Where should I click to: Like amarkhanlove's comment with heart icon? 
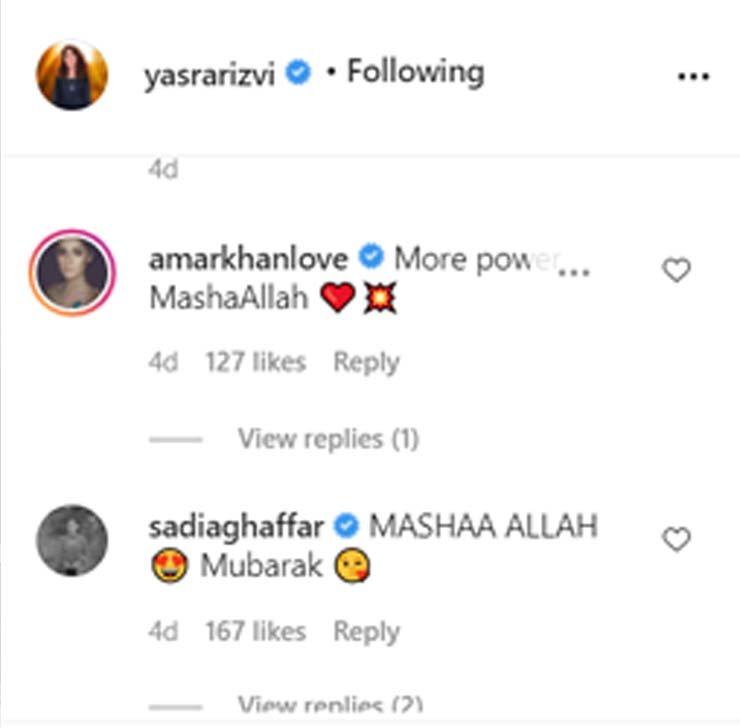tap(676, 270)
